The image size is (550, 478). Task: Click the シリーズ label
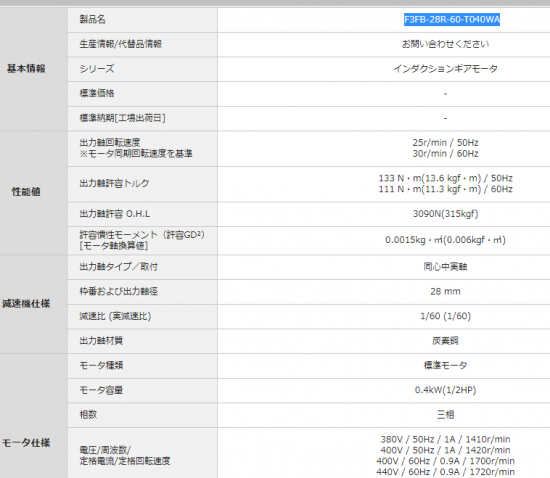97,69
